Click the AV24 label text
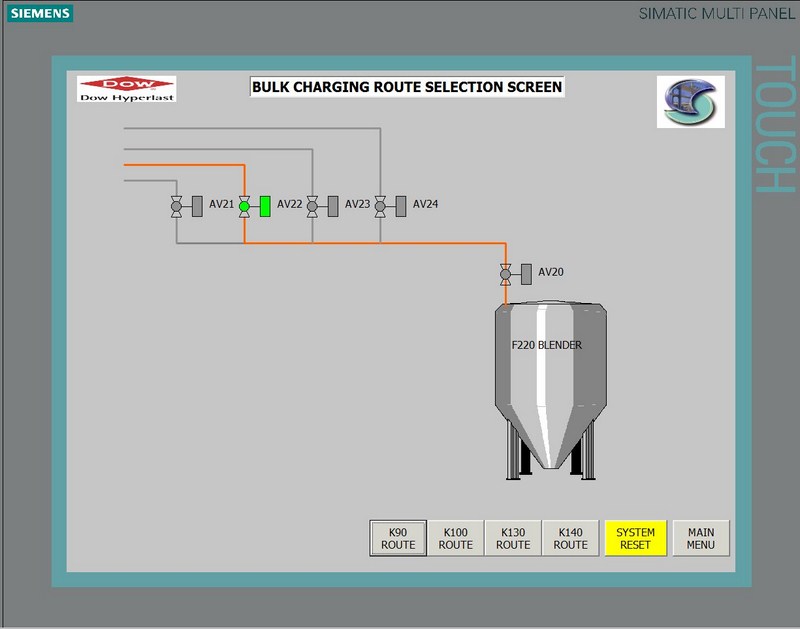Screen dimensions: 800x629 426,204
